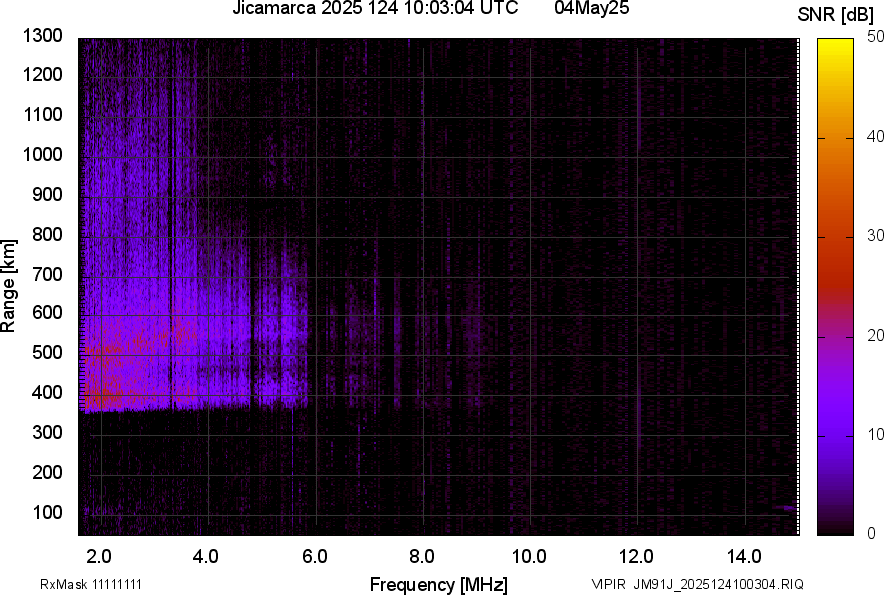Select the 0 dB colorbar tick label
Image resolution: width=884 pixels, height=595 pixels.
(x=872, y=534)
